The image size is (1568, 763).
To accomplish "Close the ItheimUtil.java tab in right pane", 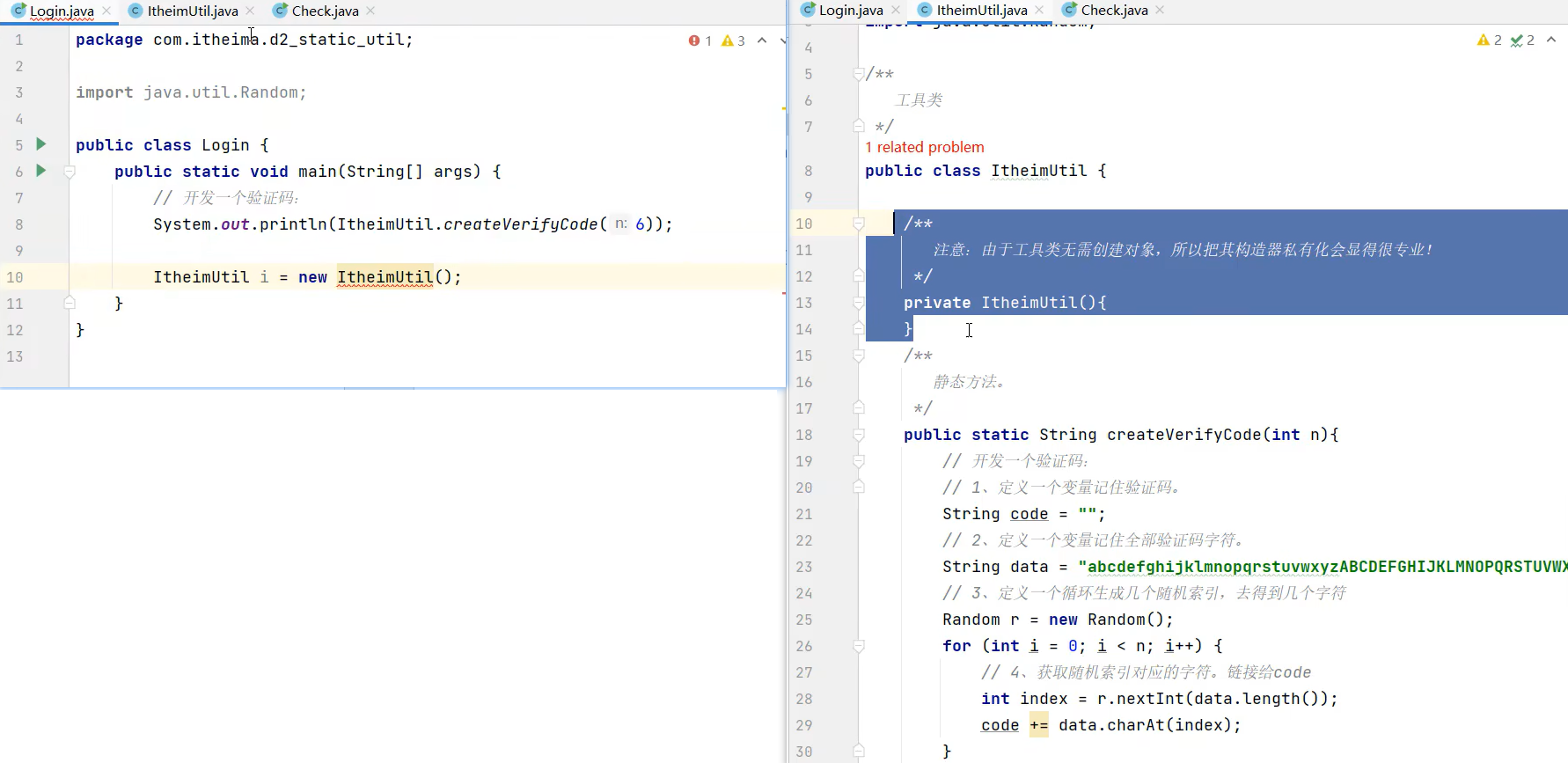I will point(1039,10).
